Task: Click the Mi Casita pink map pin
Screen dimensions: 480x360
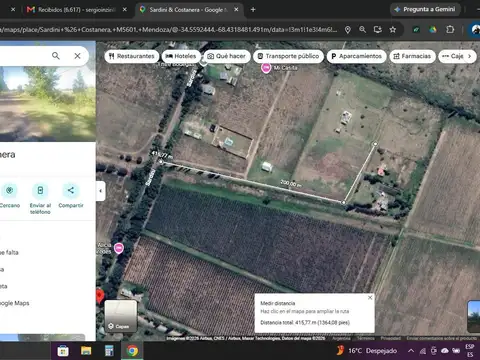Action: (266, 68)
